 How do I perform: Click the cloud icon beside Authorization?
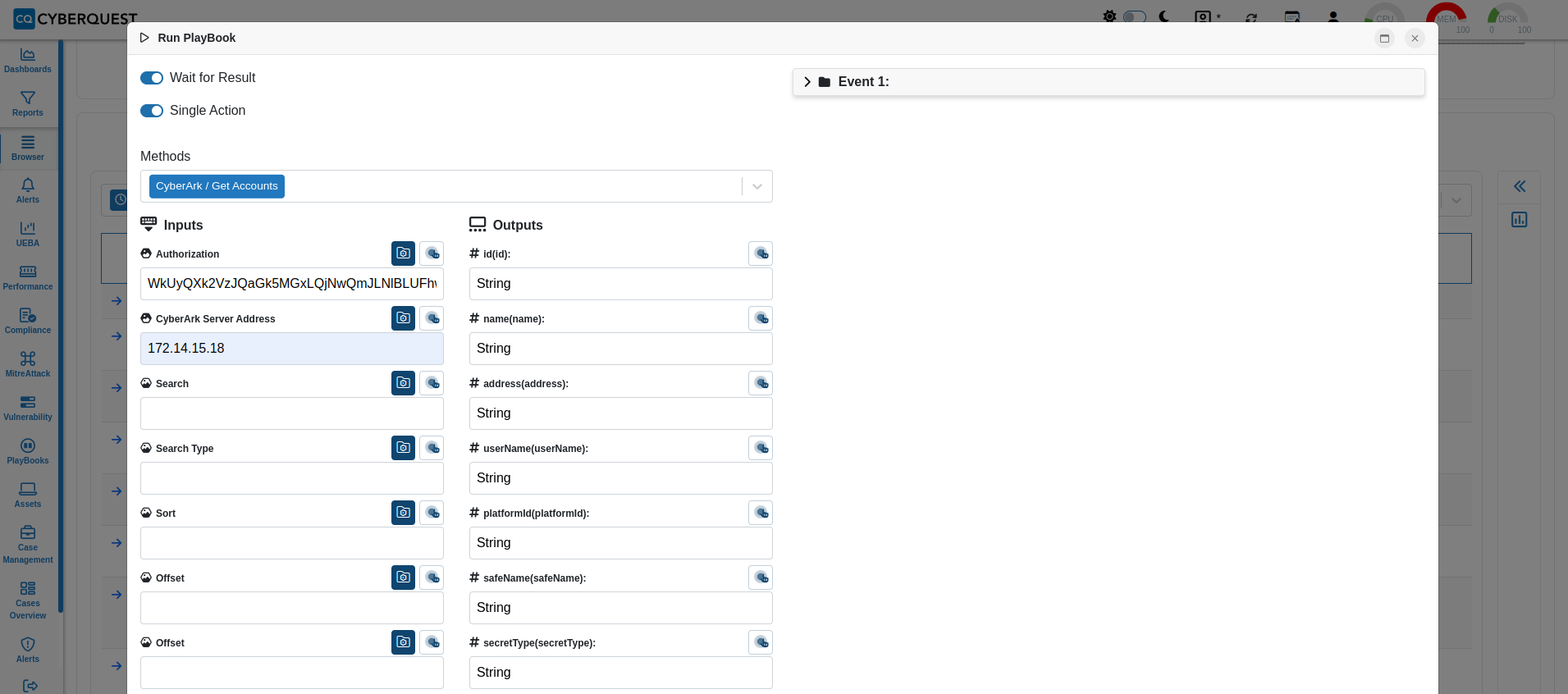[432, 253]
